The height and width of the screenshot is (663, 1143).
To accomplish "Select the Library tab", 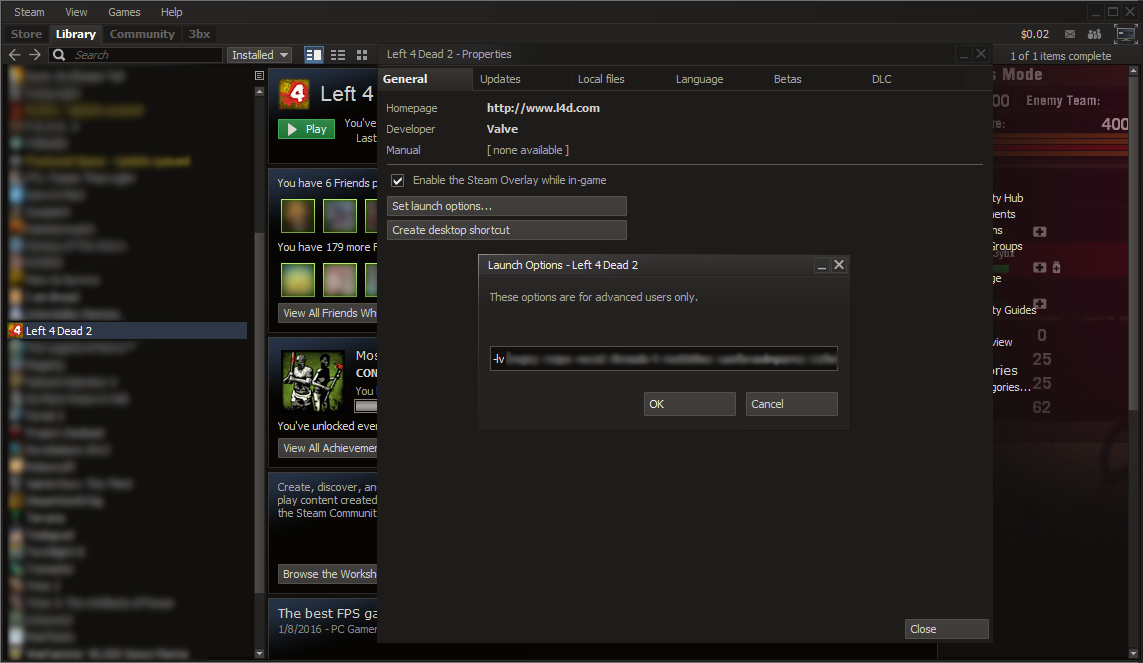I will tap(76, 34).
